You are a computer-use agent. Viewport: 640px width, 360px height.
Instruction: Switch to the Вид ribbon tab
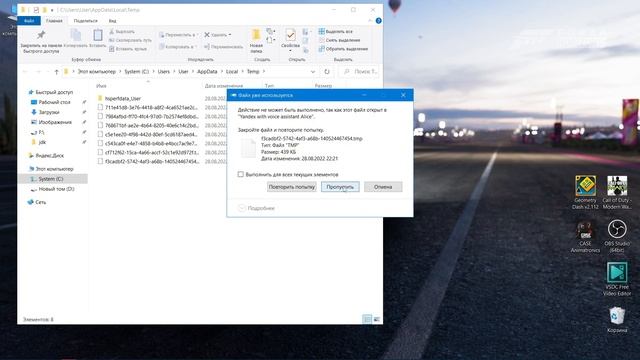coord(112,20)
